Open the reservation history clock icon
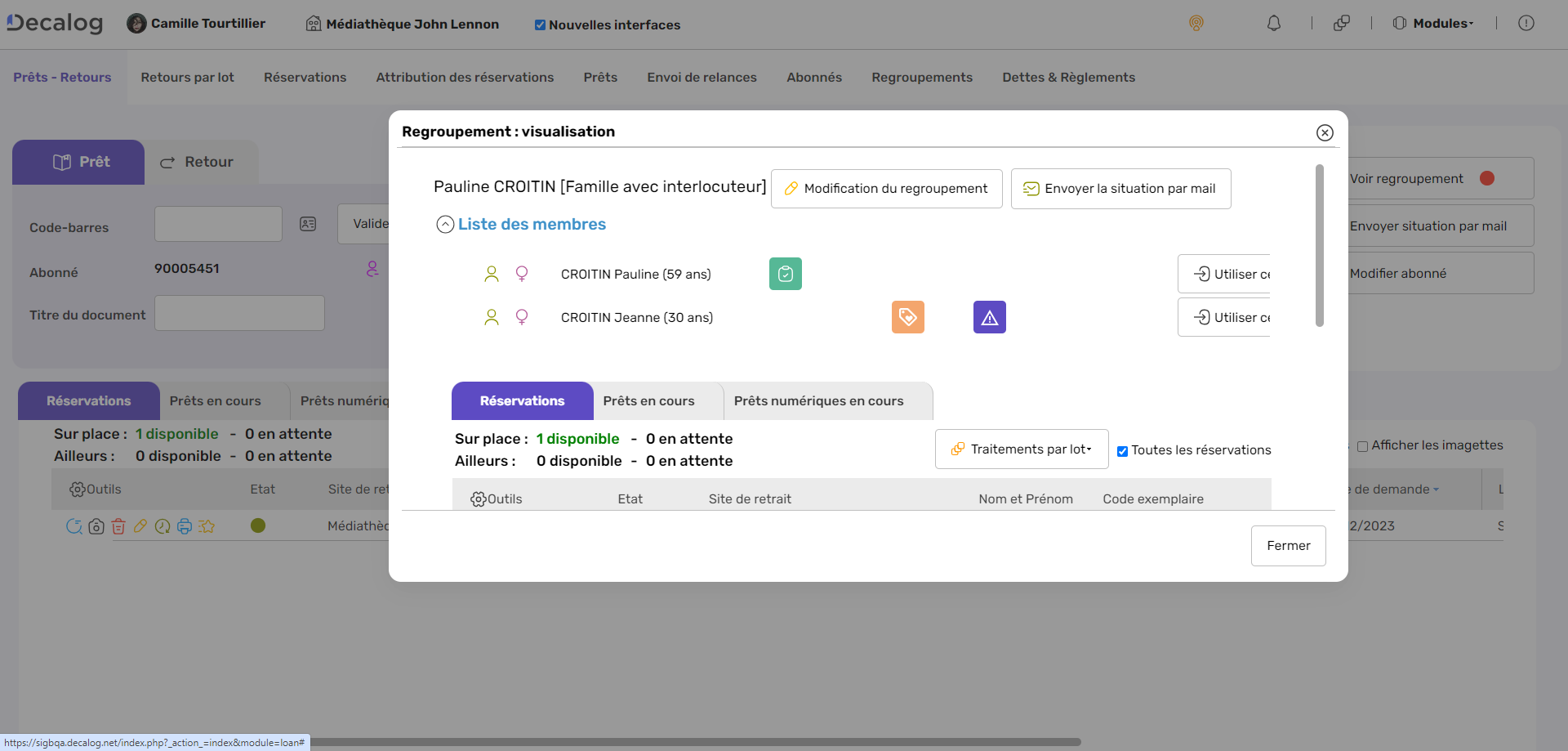 coord(163,526)
